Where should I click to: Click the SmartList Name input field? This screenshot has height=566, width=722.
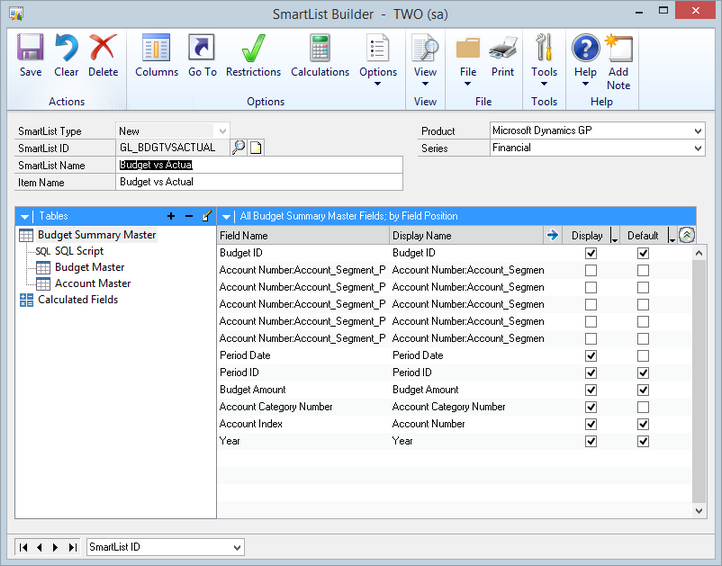(x=259, y=165)
